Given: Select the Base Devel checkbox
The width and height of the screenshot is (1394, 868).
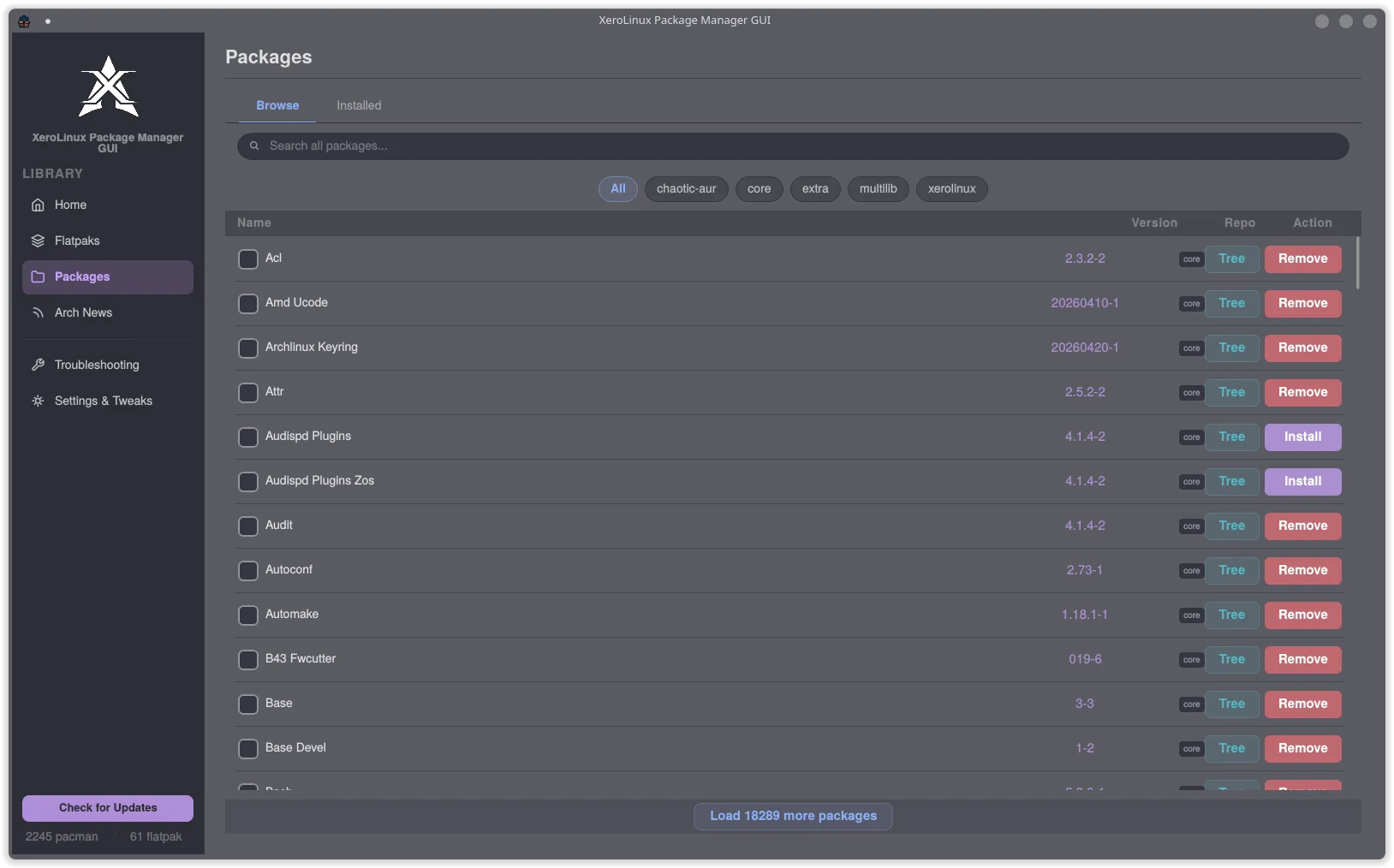Looking at the screenshot, I should point(248,748).
